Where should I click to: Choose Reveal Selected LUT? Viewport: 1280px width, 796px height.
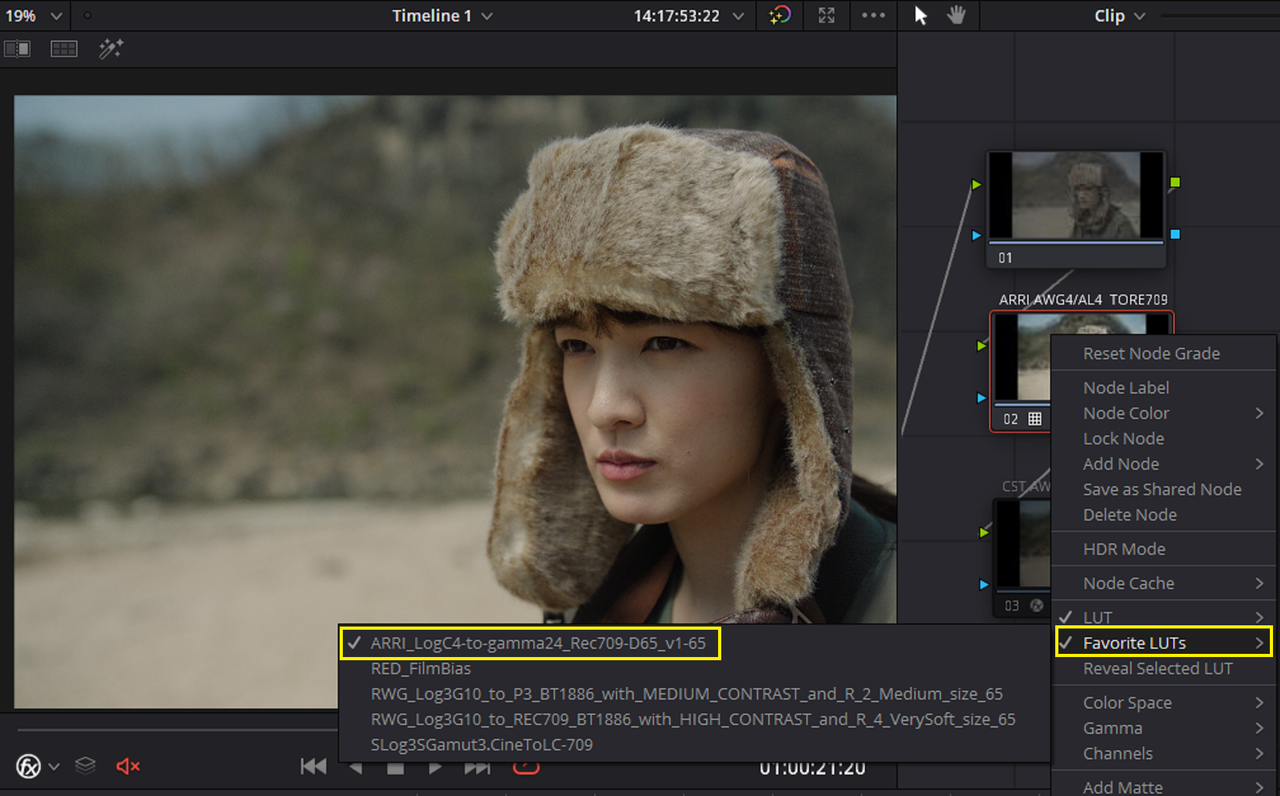[x=1164, y=668]
